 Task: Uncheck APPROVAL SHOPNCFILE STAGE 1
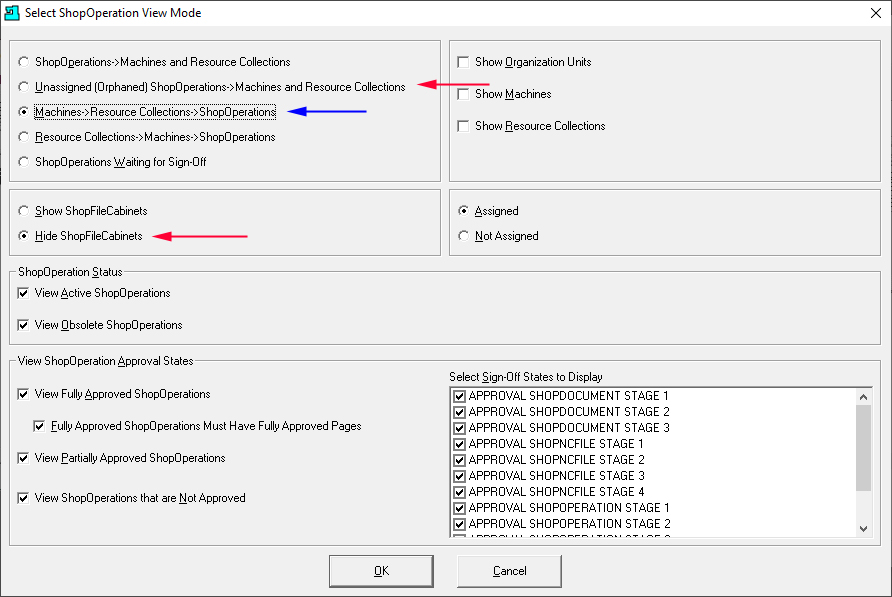(x=460, y=444)
